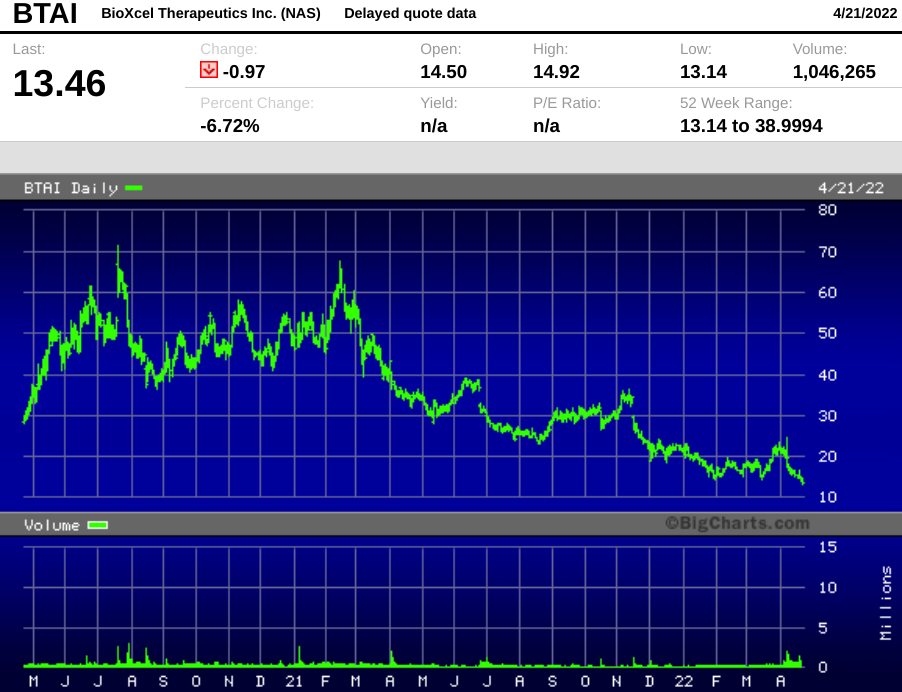Click the green Volume legend marker
This screenshot has width=902, height=692.
(97, 525)
